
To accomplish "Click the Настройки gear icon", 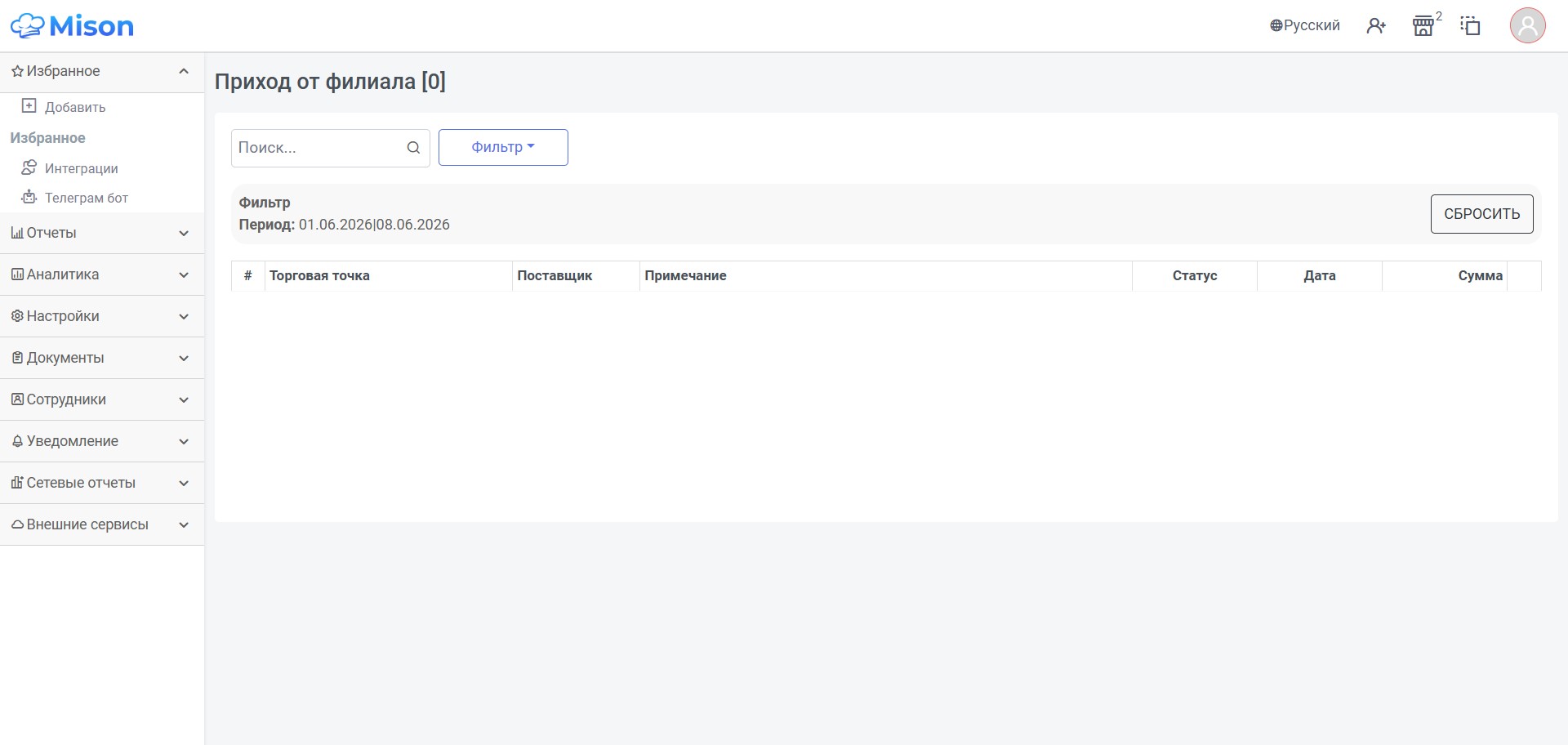I will [17, 316].
